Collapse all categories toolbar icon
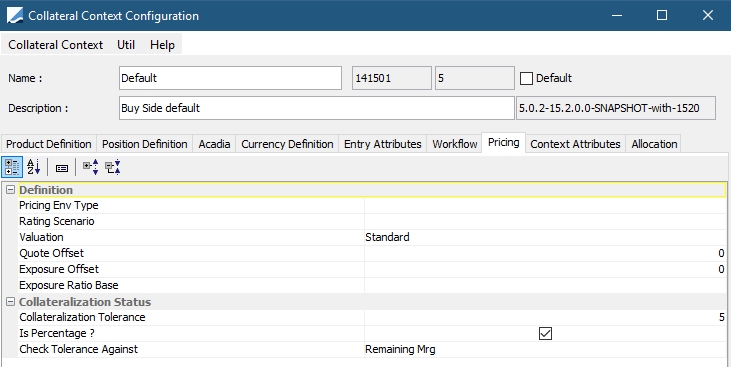Screen dimensions: 731x367 113,167
